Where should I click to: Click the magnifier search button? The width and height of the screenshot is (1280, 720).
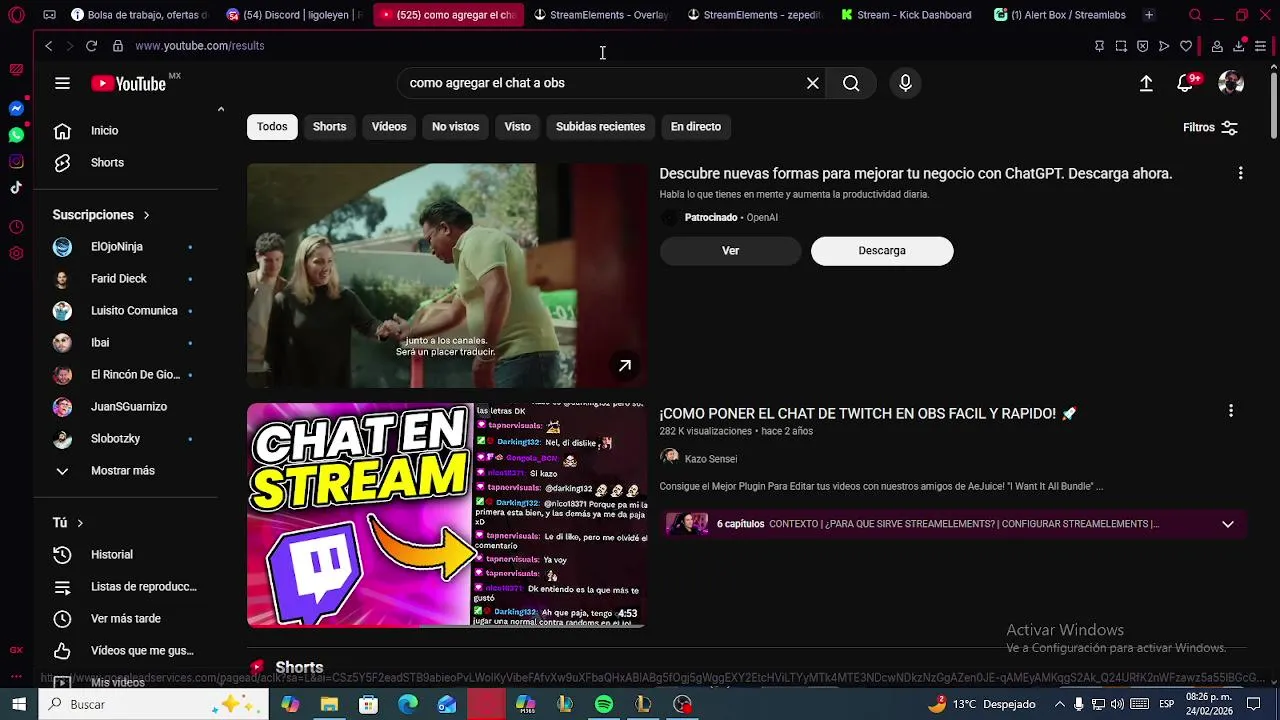[851, 83]
